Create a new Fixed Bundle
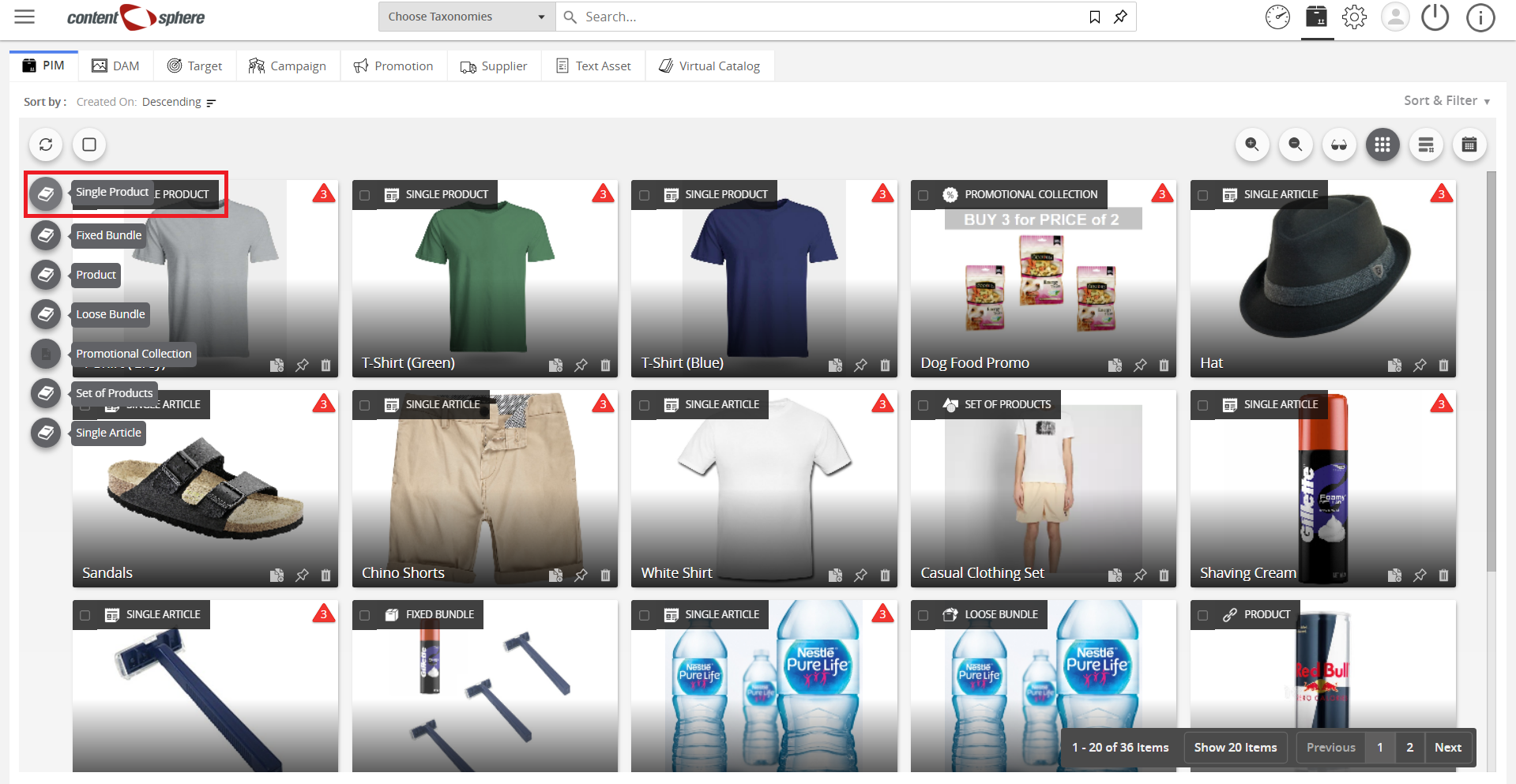 pos(46,234)
